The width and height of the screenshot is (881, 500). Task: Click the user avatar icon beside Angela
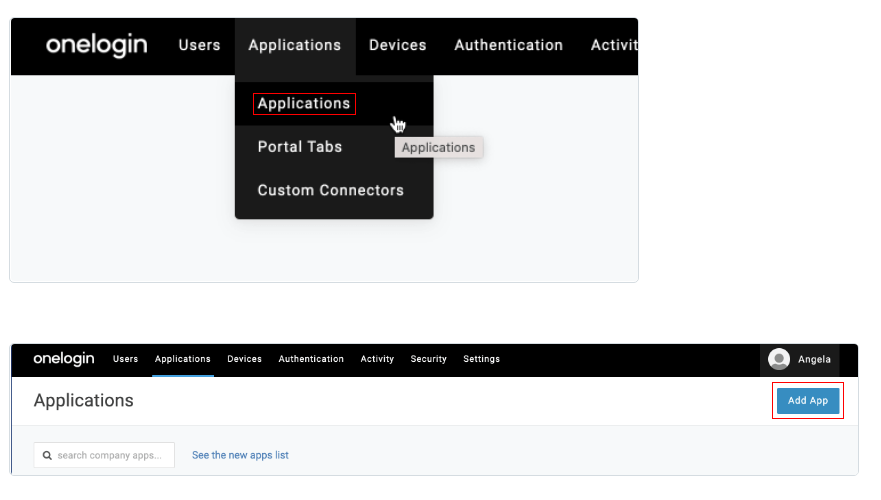click(779, 359)
